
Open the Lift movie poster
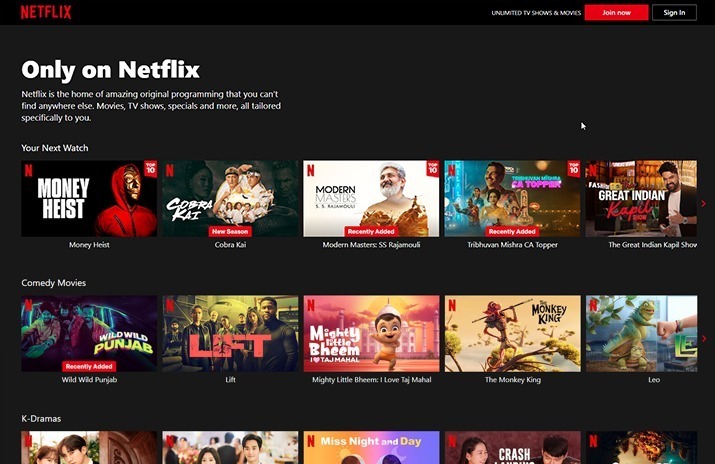[x=230, y=333]
